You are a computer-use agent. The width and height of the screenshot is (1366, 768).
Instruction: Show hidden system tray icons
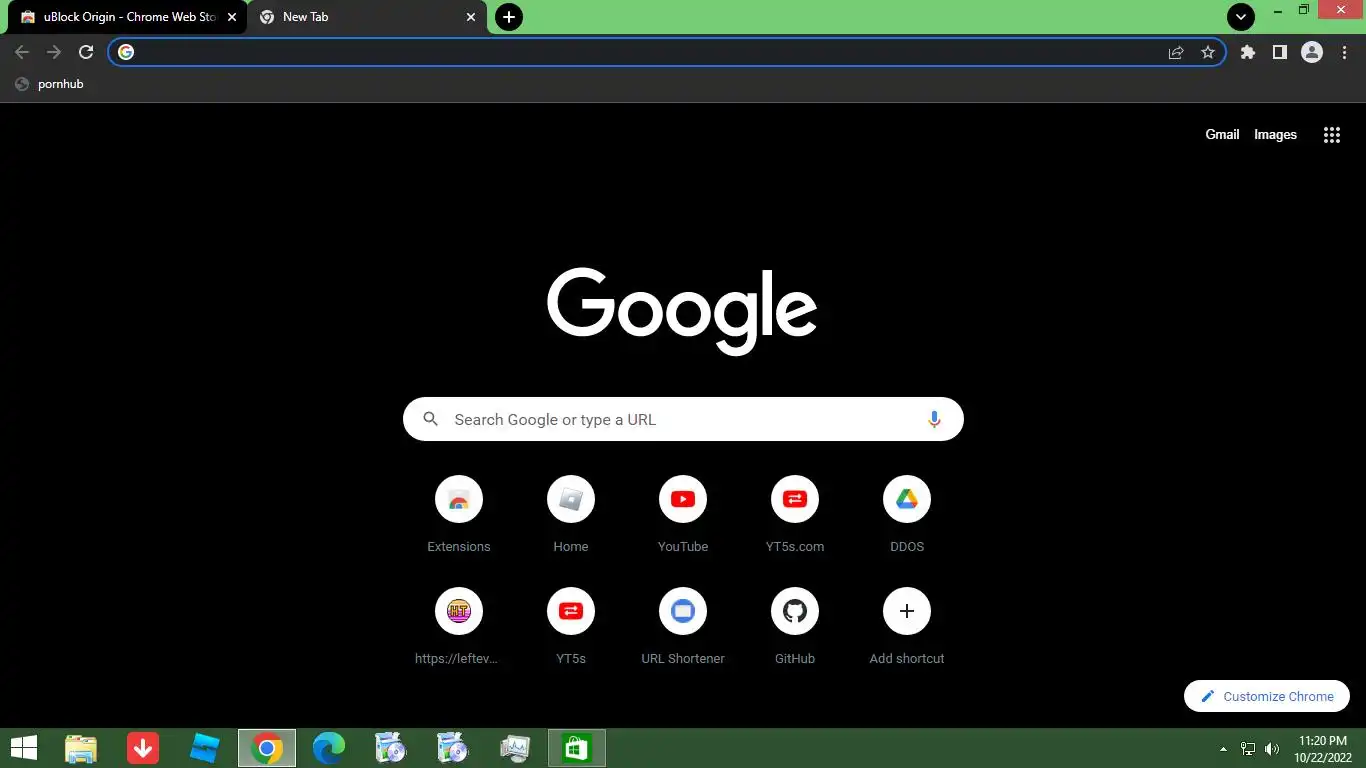pos(1223,748)
